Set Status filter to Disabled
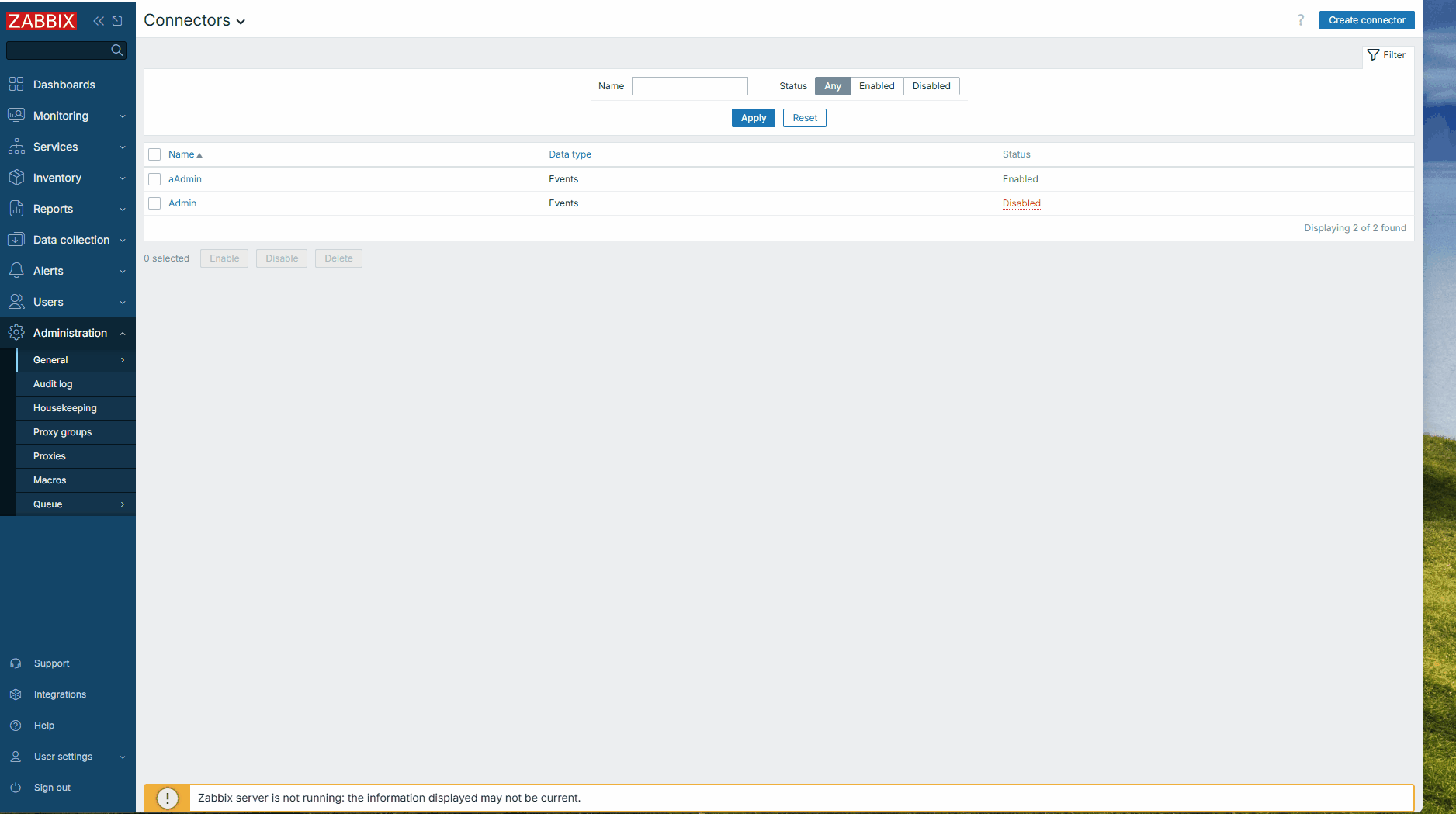Image resolution: width=1456 pixels, height=814 pixels. [x=931, y=86]
